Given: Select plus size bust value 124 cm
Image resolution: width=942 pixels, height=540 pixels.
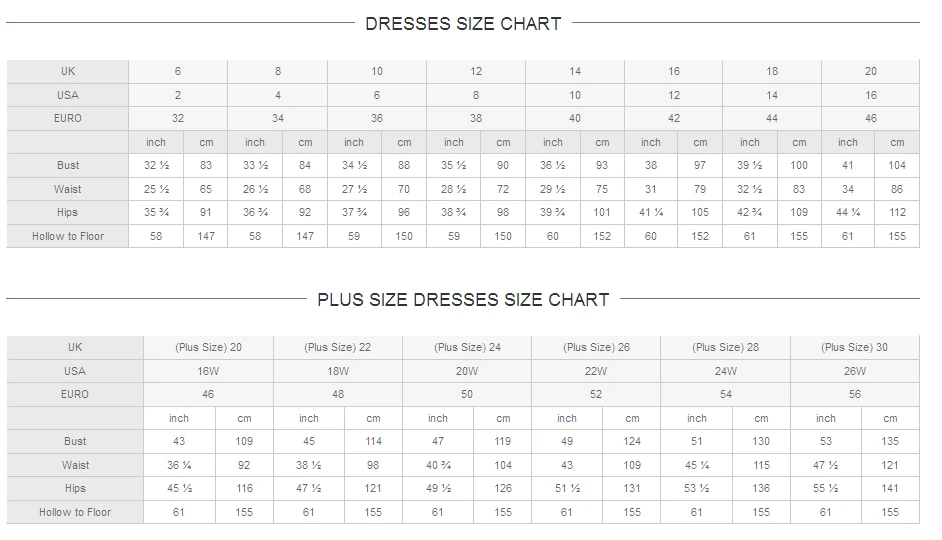Looking at the screenshot, I should pyautogui.click(x=632, y=441).
